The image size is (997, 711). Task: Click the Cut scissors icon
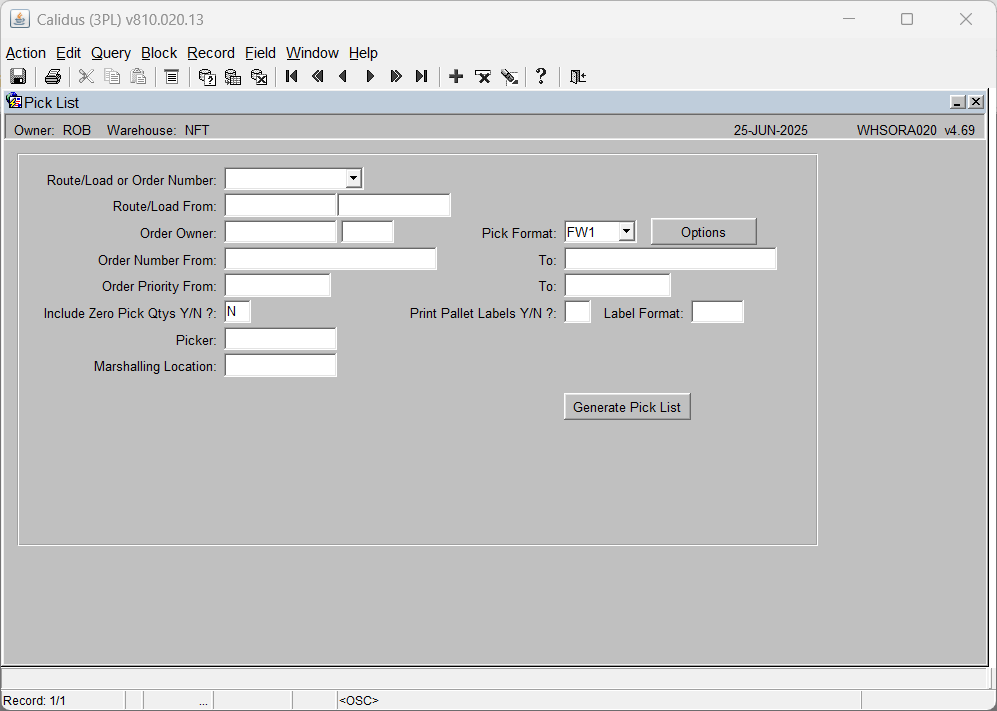point(86,77)
